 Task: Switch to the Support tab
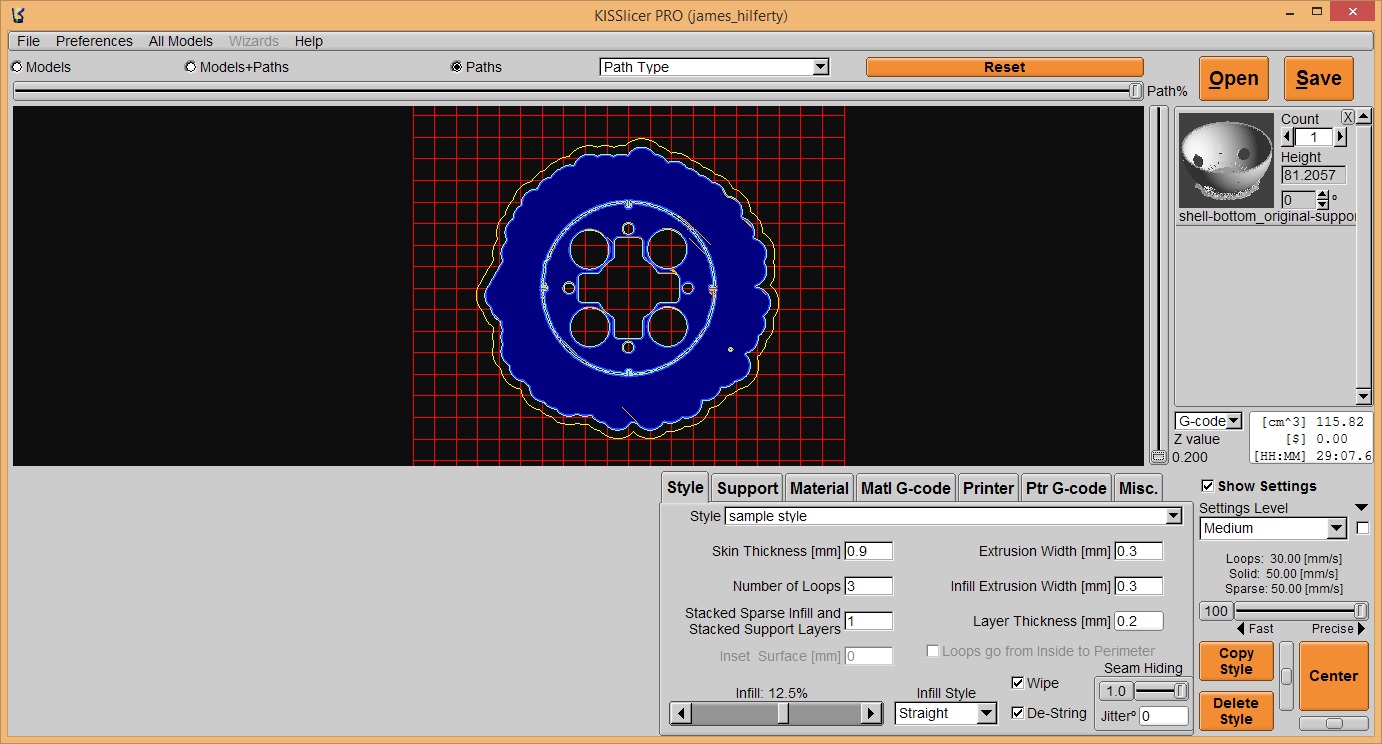click(747, 488)
